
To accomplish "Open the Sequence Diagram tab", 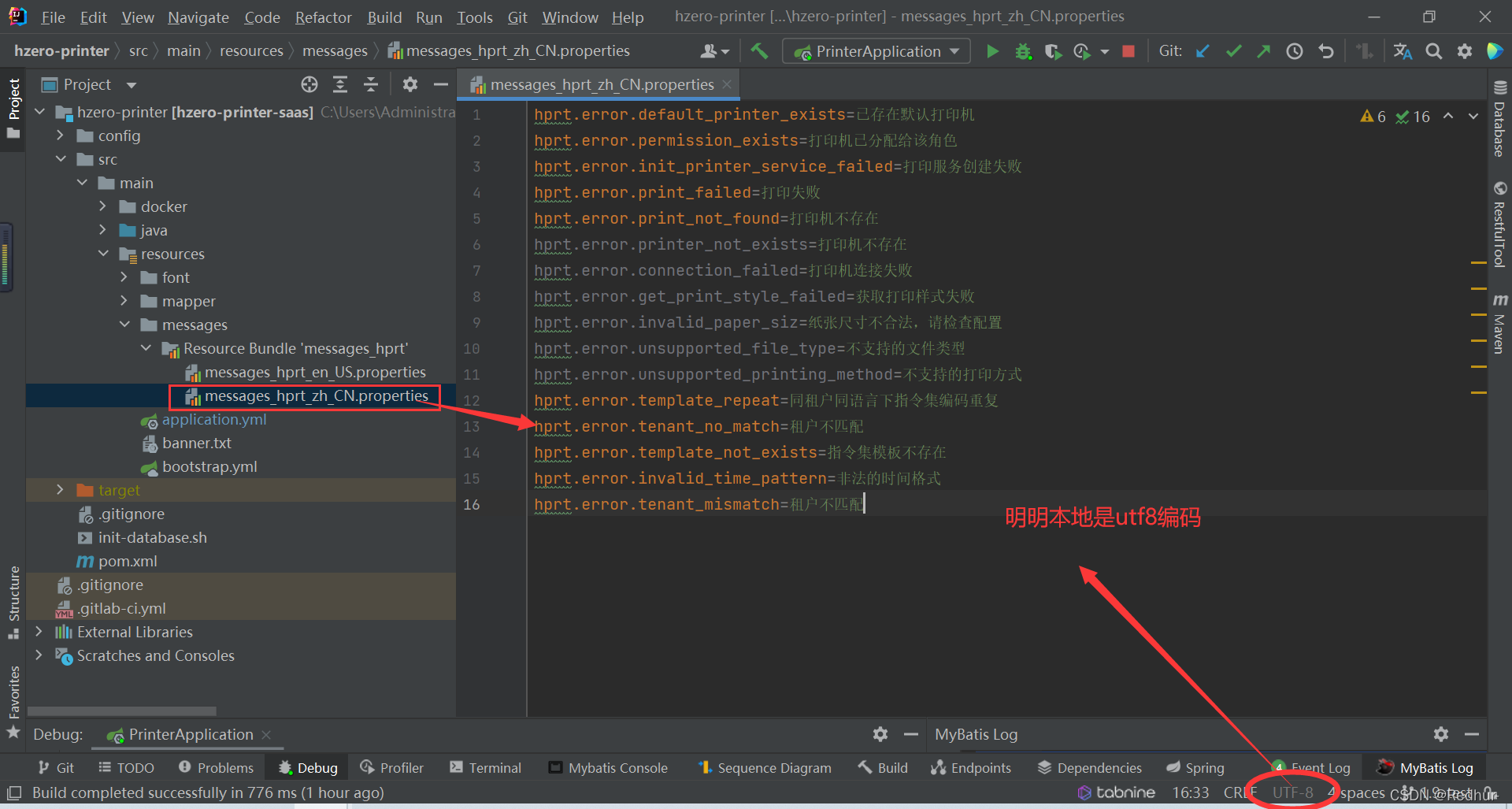I will (765, 768).
